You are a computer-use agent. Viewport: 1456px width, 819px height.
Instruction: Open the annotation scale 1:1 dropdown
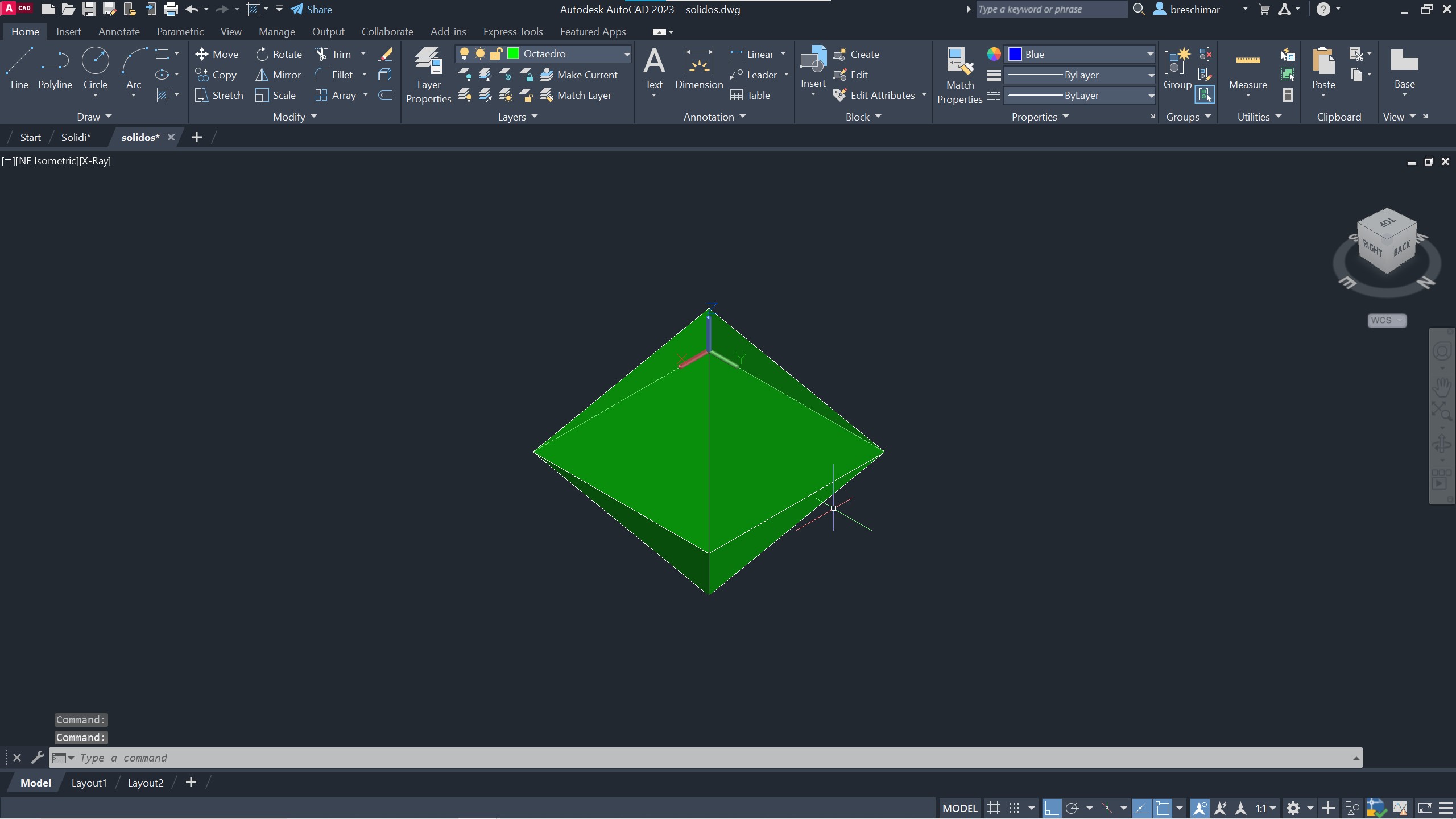1266,808
